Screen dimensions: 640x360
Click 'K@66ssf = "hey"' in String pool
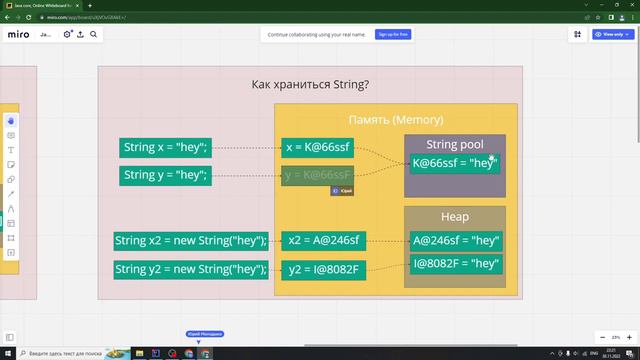point(455,164)
